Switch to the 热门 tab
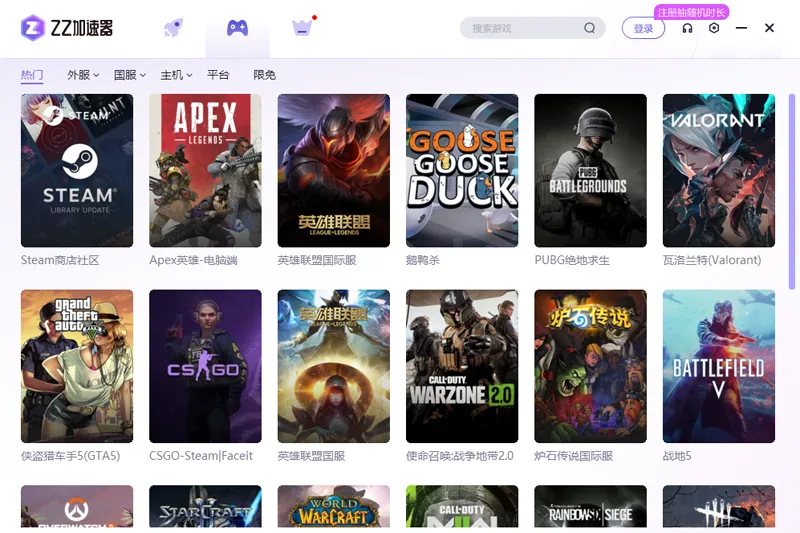The width and height of the screenshot is (800, 533). click(32, 75)
